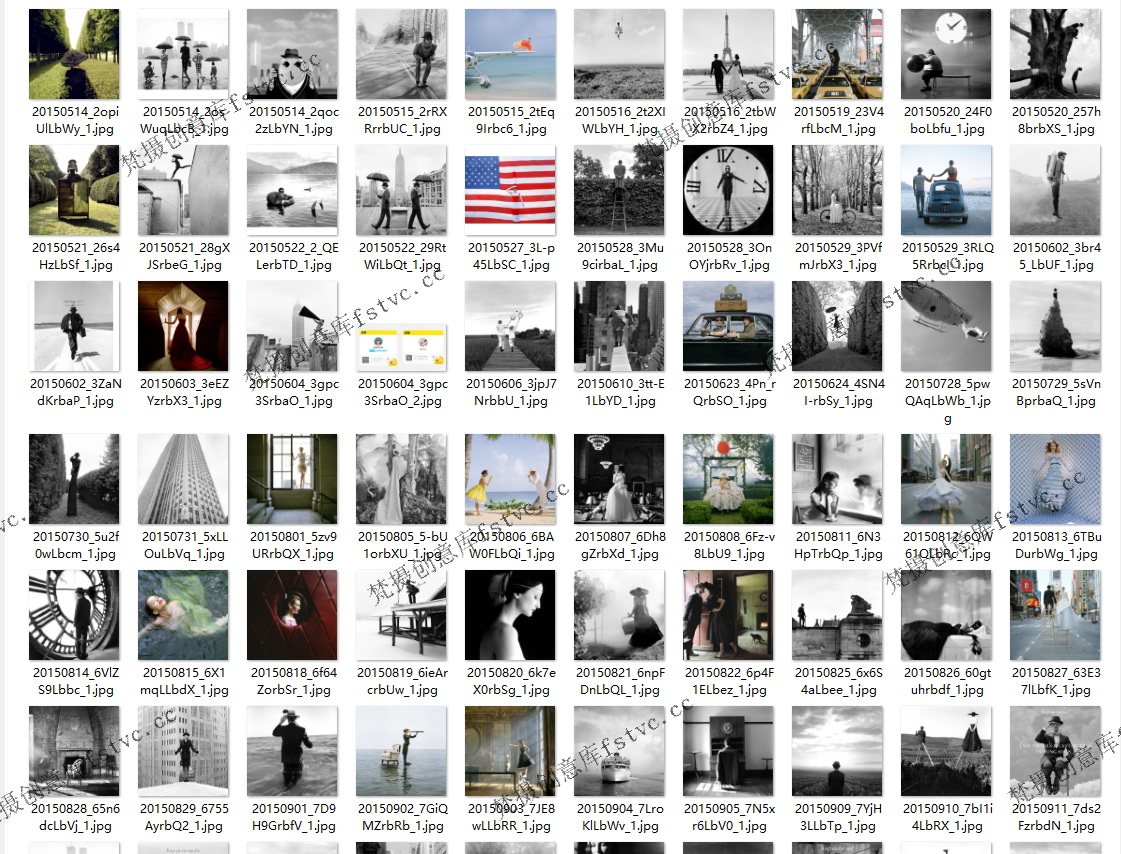Open the beach yellow dress thumbnail 20150806
Screen dimensions: 1121x854
tap(510, 479)
